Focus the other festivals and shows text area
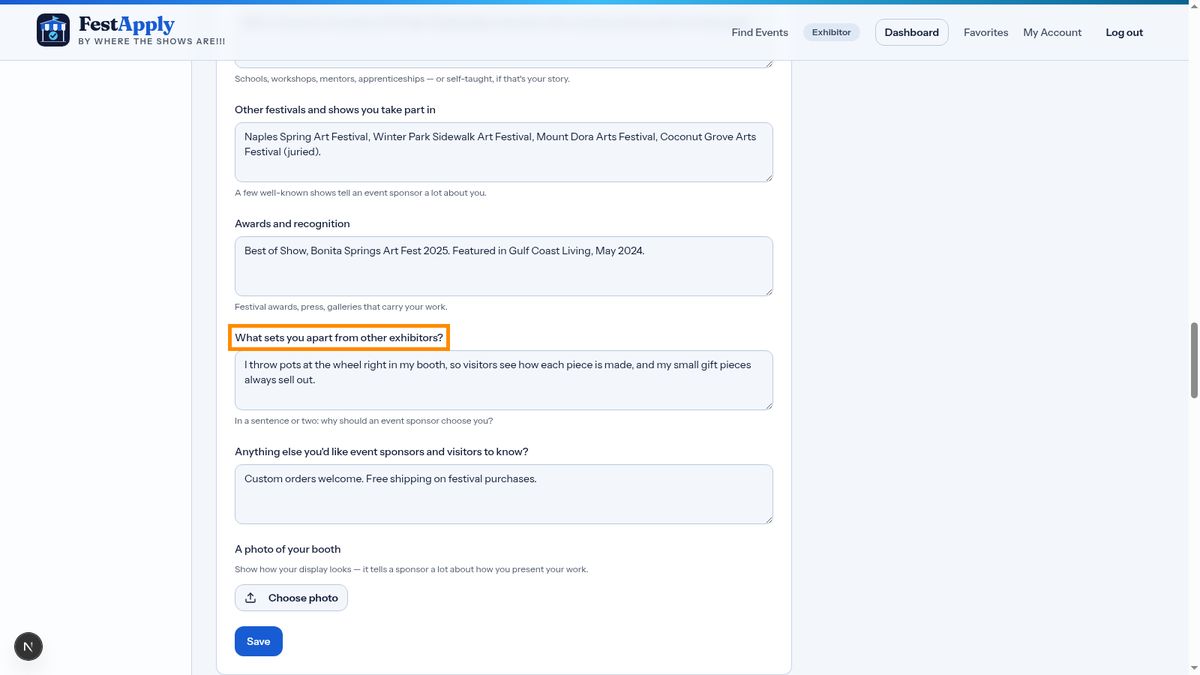1200x675 pixels. (x=504, y=152)
